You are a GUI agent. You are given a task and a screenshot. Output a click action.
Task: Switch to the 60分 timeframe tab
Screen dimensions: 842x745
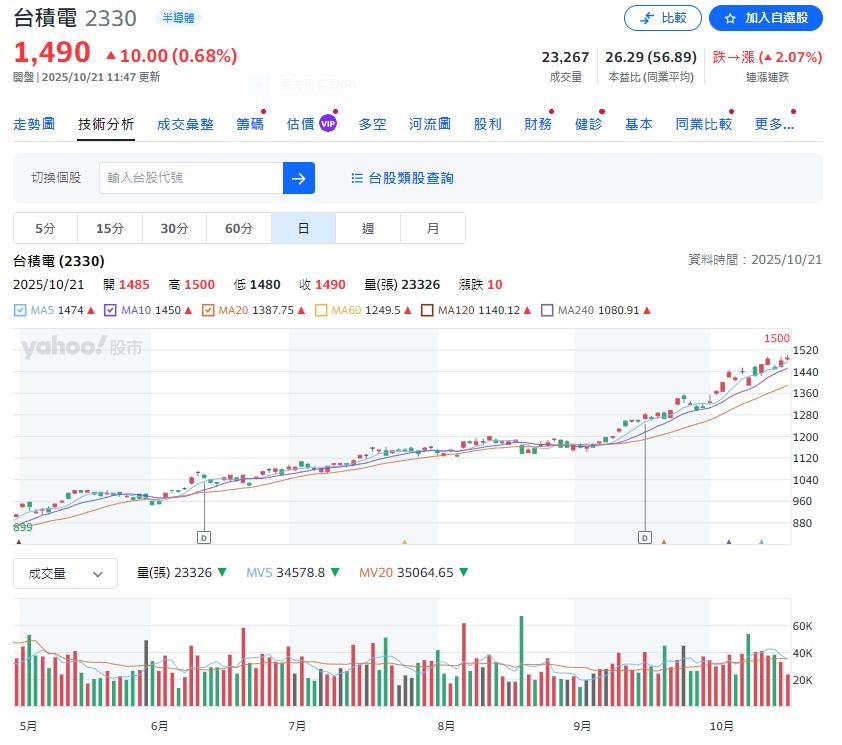238,228
